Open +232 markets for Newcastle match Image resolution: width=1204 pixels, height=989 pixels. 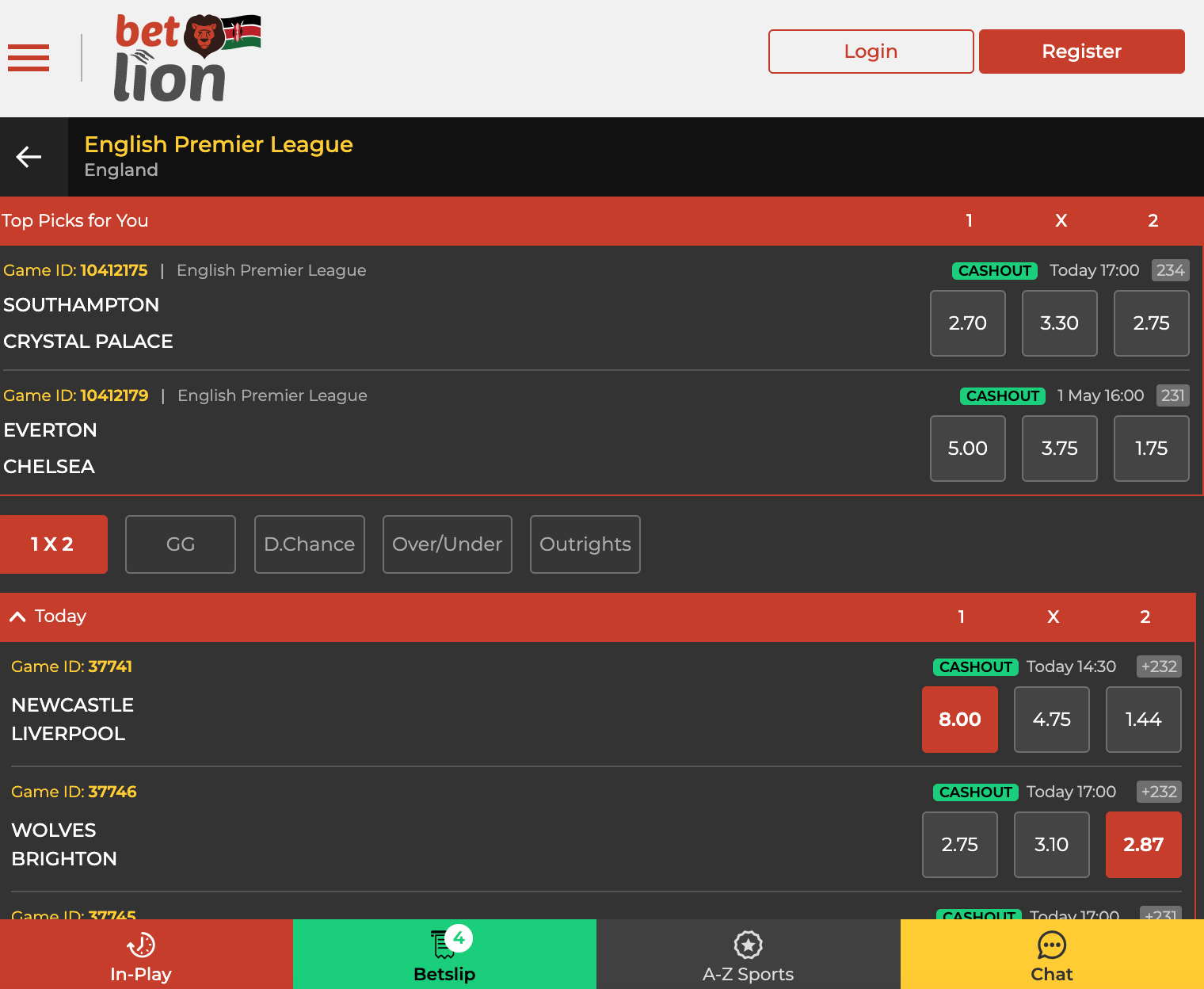pos(1159,666)
